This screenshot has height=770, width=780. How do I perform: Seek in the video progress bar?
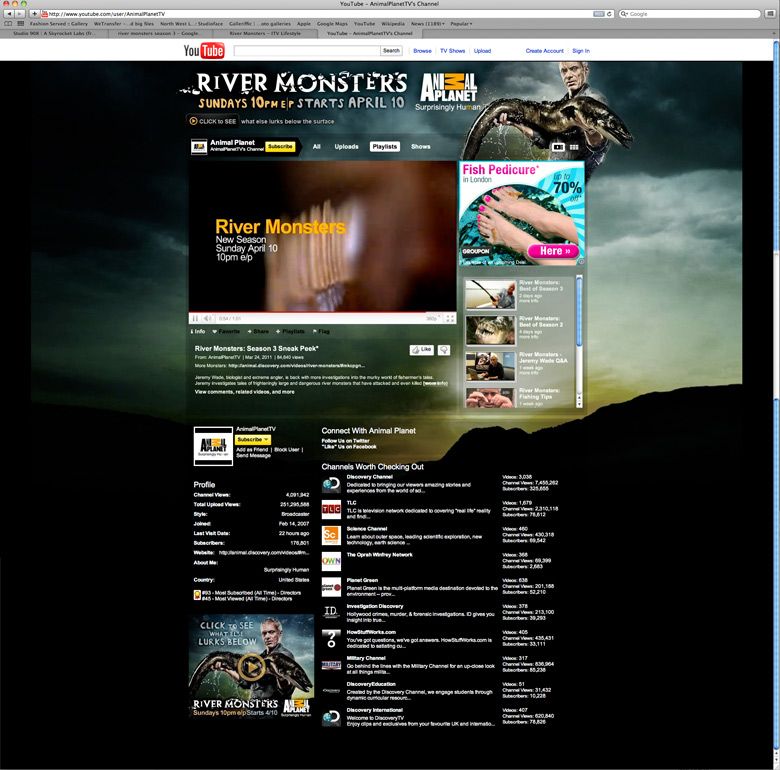pos(322,313)
